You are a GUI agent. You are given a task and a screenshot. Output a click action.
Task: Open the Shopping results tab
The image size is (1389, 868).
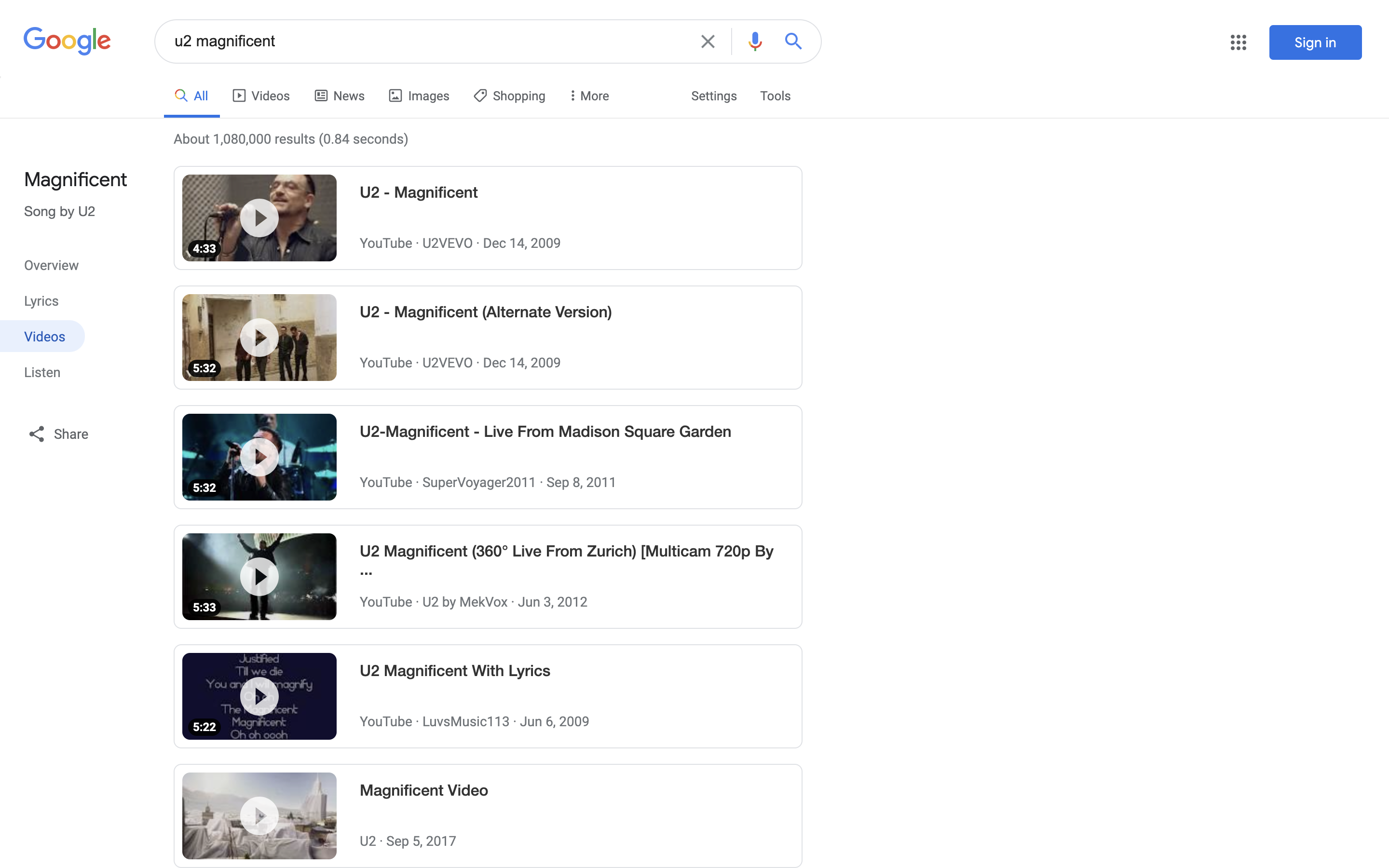tap(510, 96)
